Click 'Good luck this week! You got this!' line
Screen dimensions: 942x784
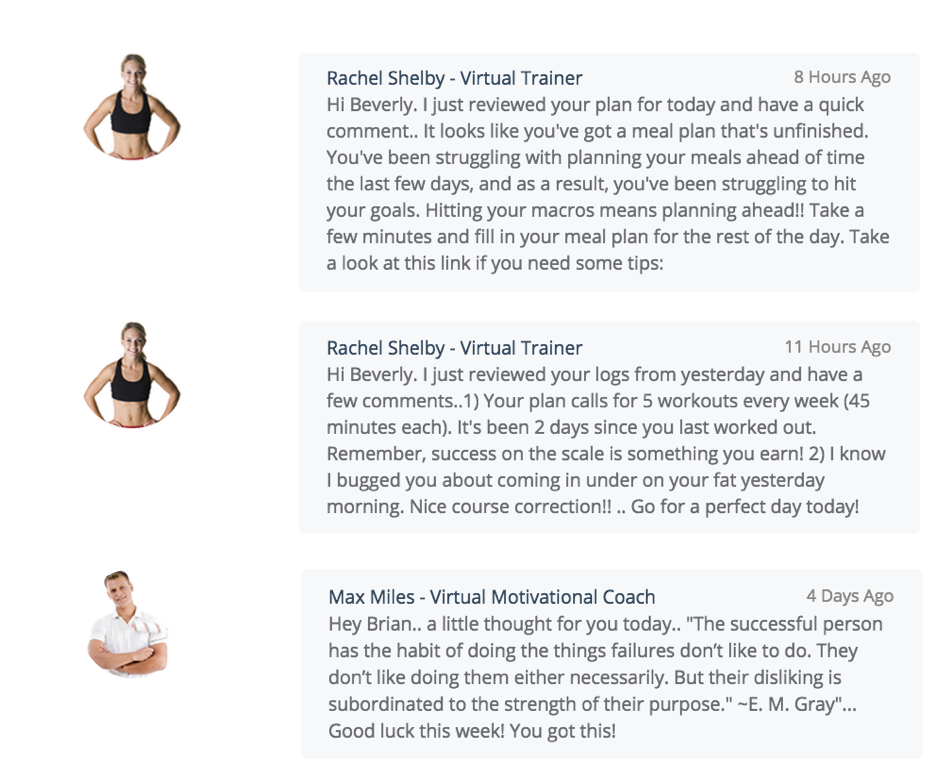pyautogui.click(x=472, y=731)
